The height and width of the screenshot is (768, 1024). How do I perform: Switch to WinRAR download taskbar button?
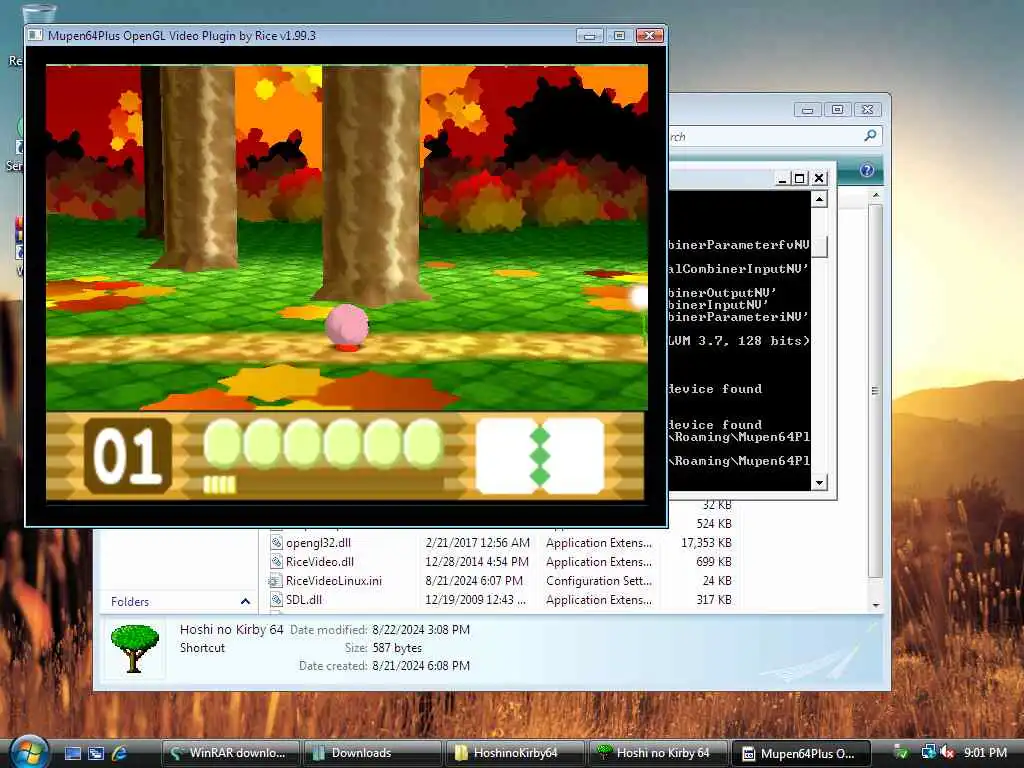click(229, 753)
